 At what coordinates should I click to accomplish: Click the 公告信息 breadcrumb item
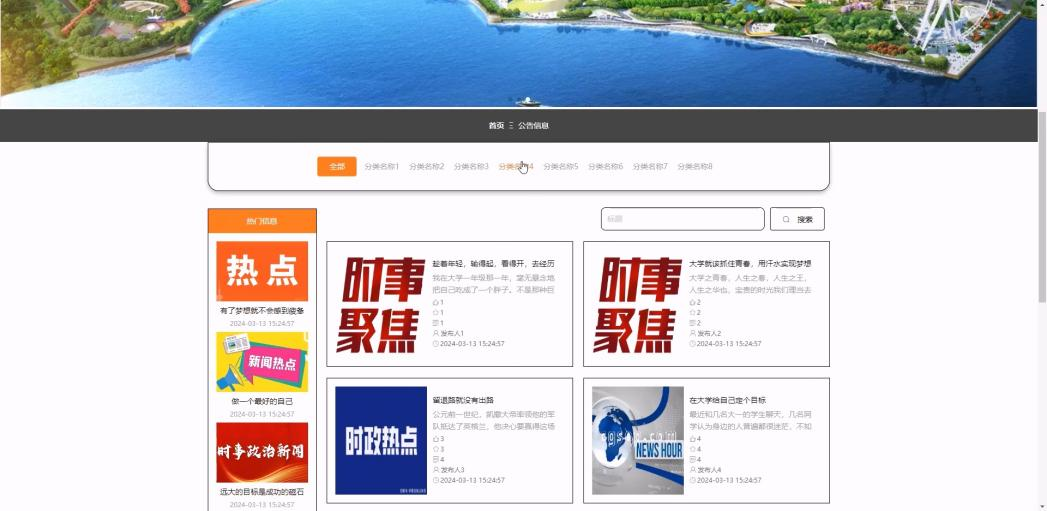(534, 126)
